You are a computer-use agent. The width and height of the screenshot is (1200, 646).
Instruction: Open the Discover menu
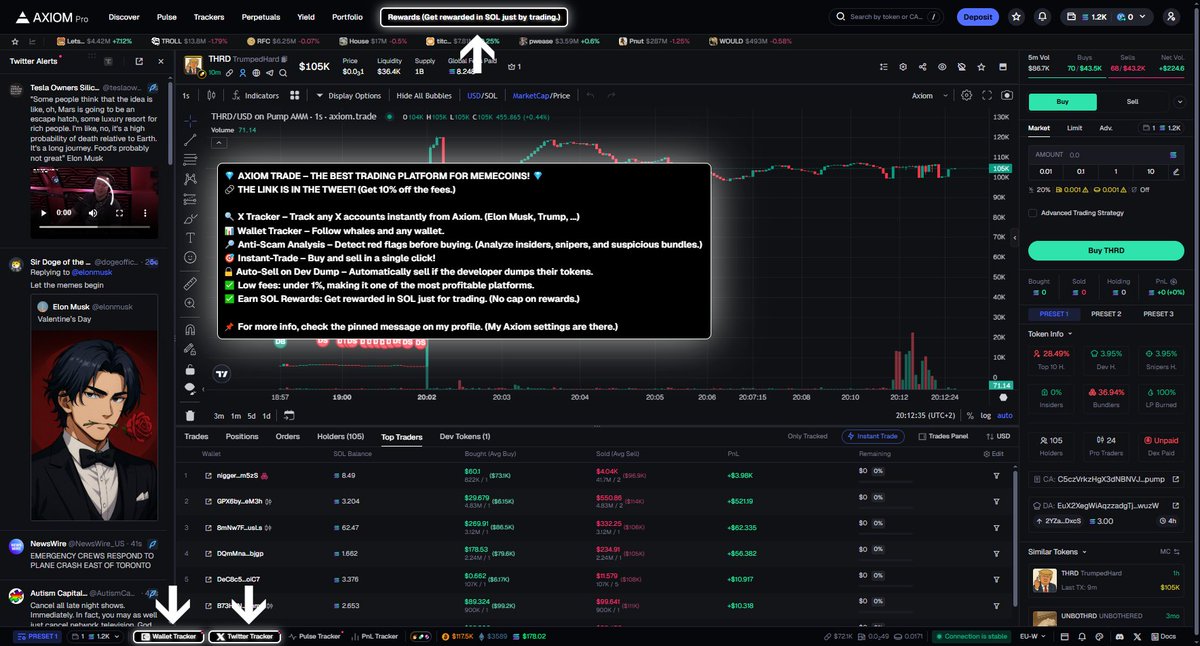pos(124,17)
